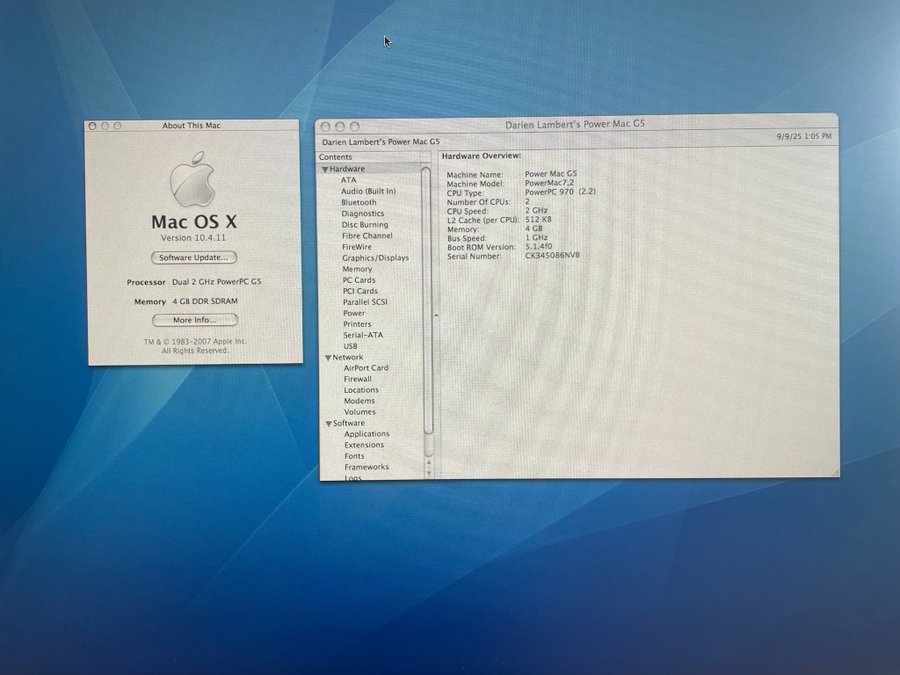
Task: Open More Info in About This Mac
Action: coord(195,320)
